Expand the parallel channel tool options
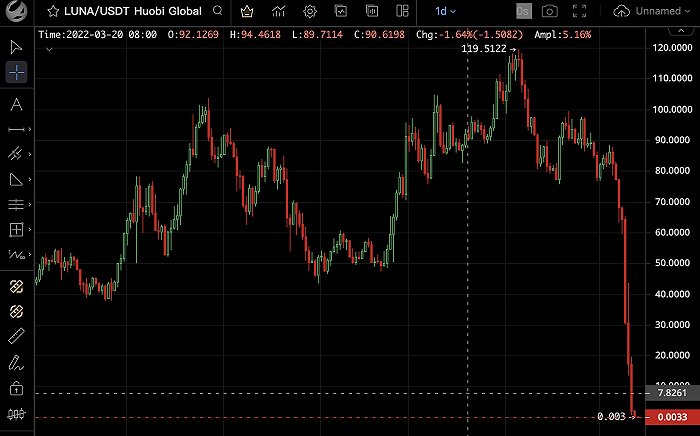 click(x=30, y=154)
